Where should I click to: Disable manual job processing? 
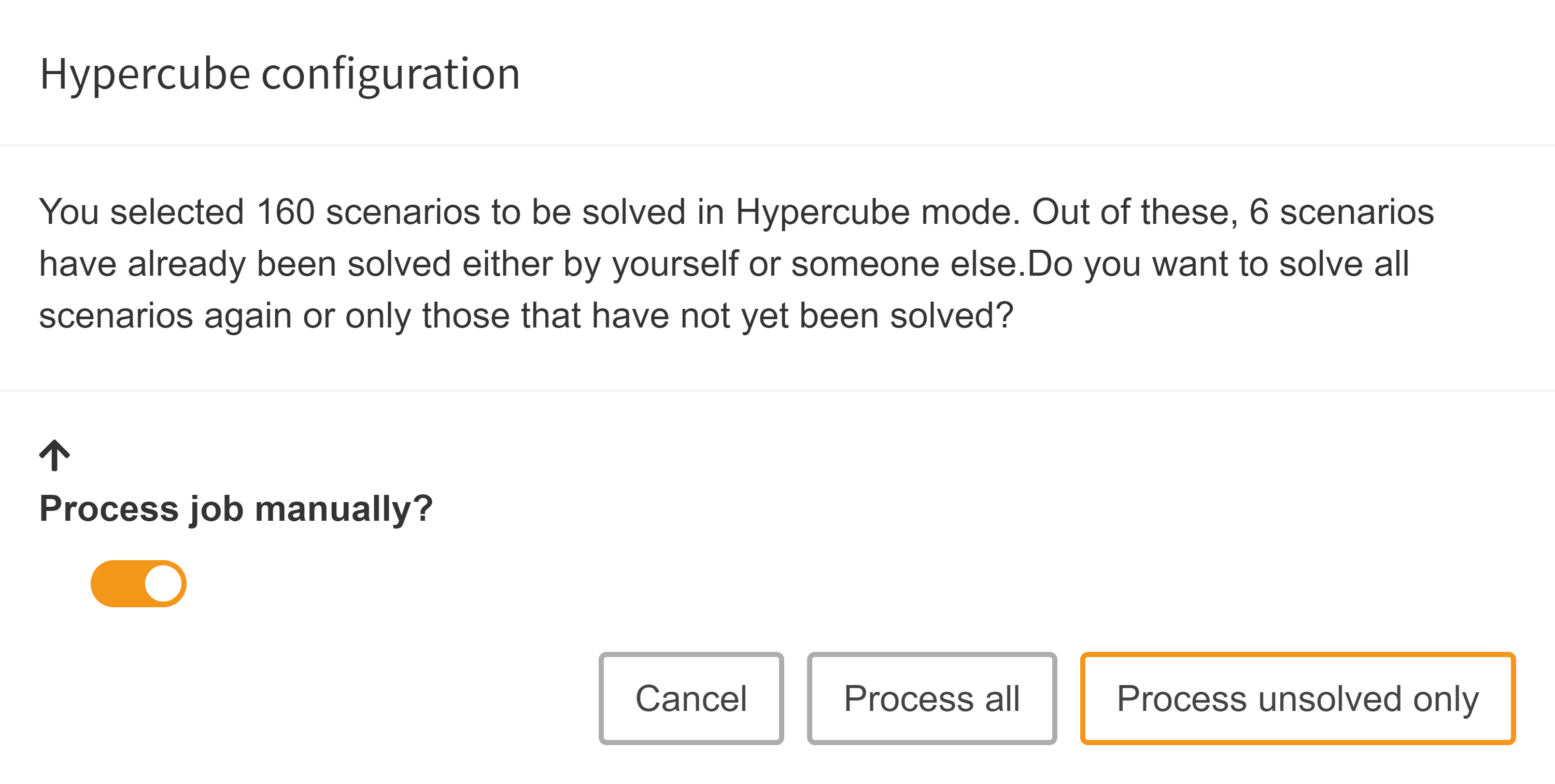[x=138, y=583]
